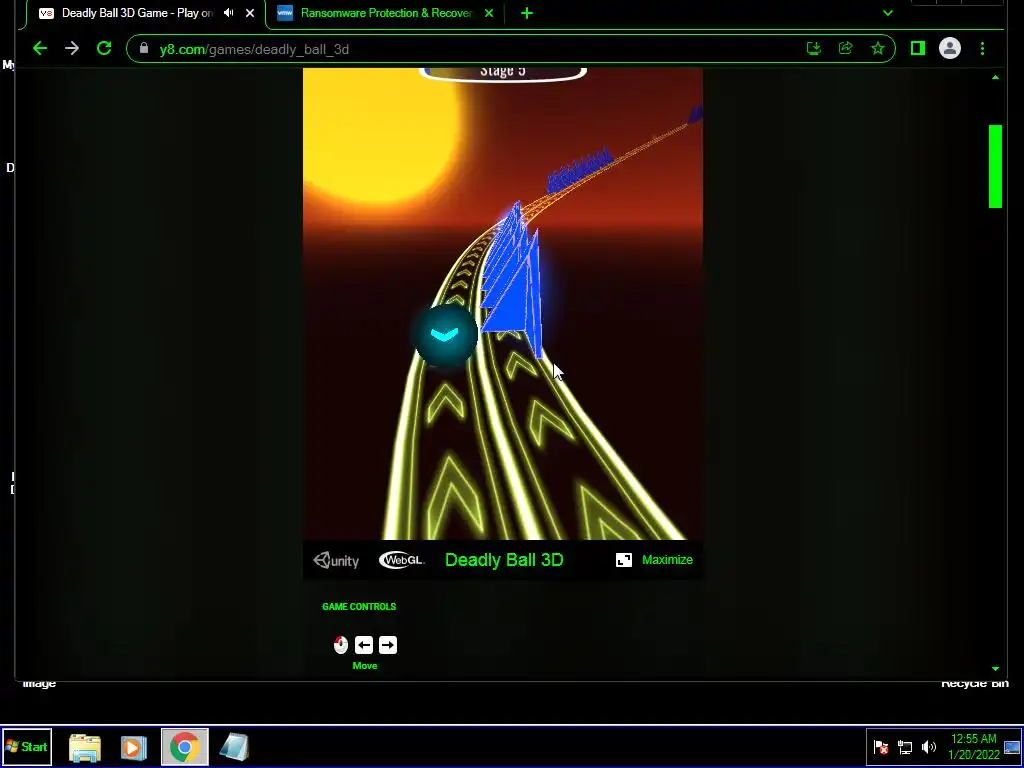This screenshot has width=1024, height=768.
Task: Click the Stage 5 banner in the game
Action: pos(502,72)
